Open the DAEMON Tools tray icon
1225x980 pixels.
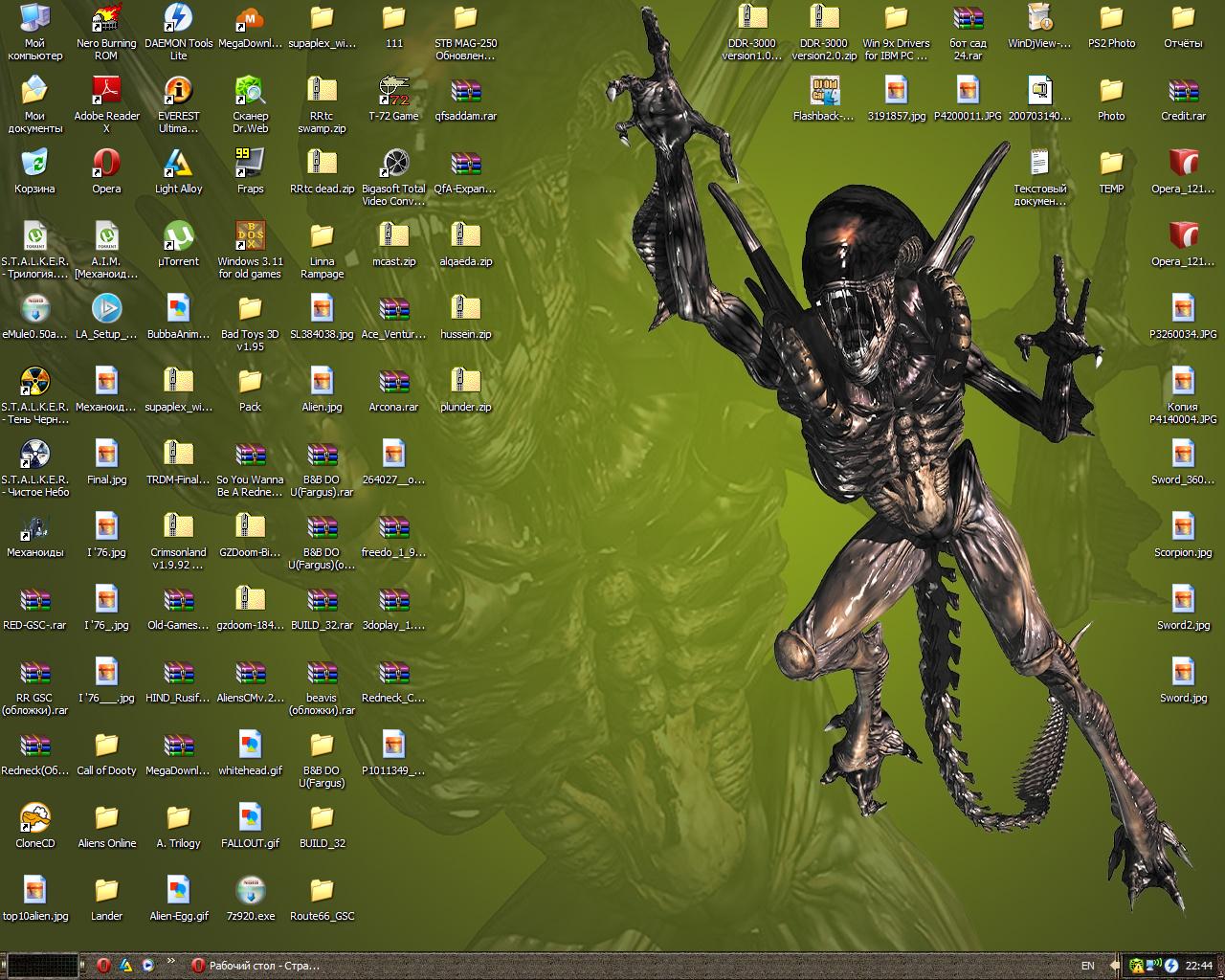(1170, 966)
